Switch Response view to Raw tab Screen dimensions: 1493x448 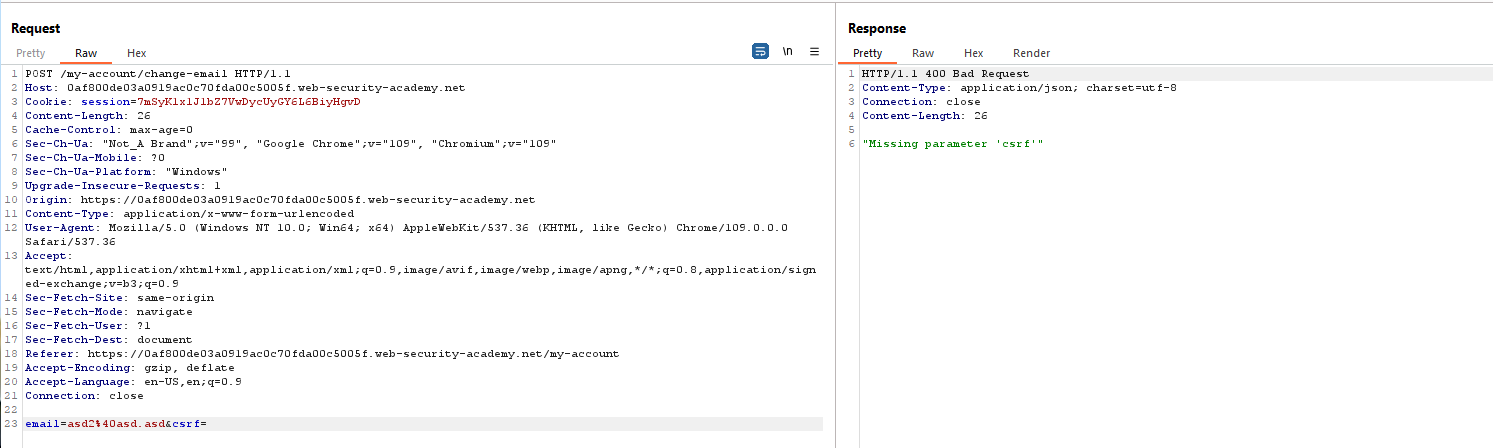pos(923,53)
